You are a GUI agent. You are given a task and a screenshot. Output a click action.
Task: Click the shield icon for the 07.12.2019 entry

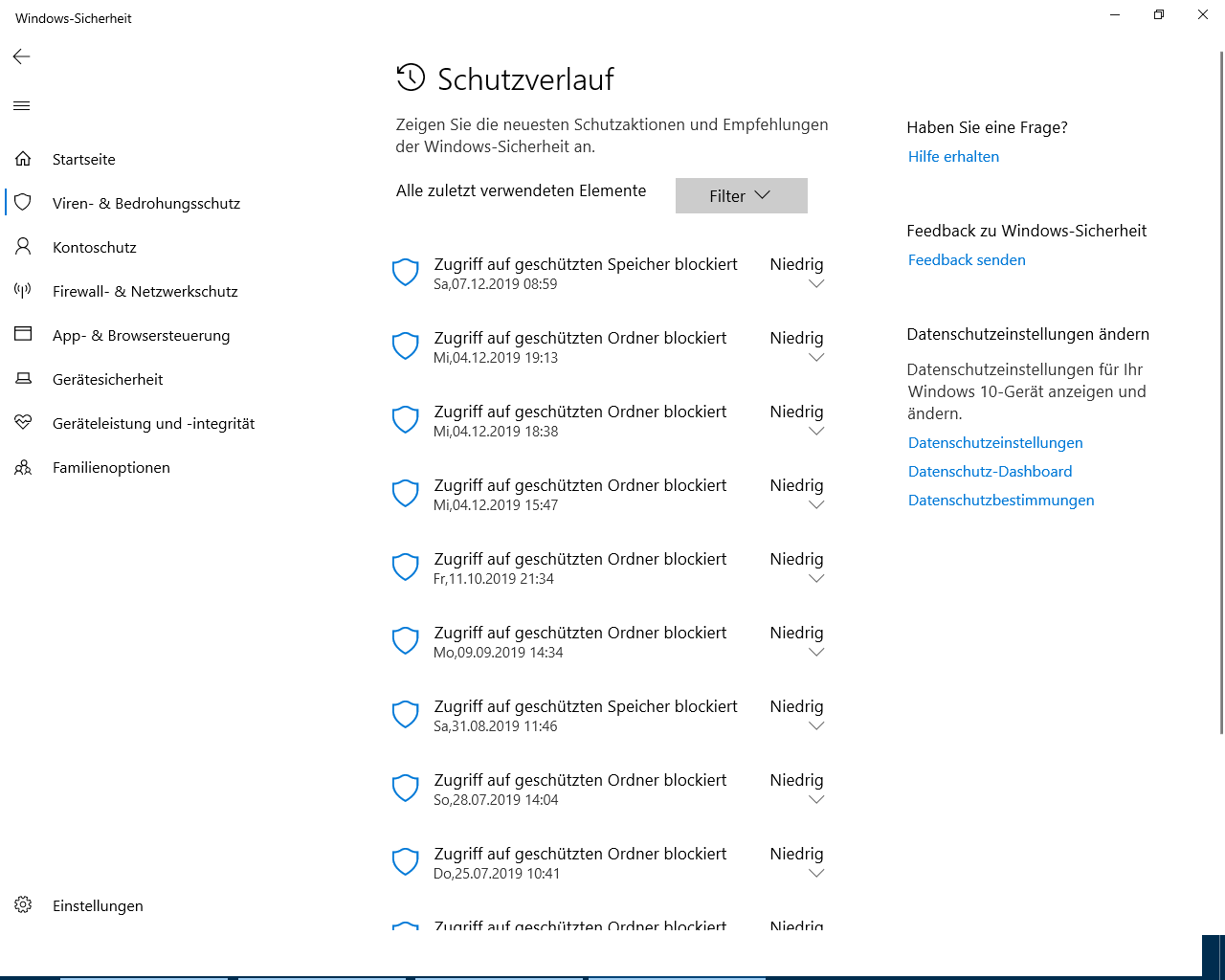click(406, 273)
